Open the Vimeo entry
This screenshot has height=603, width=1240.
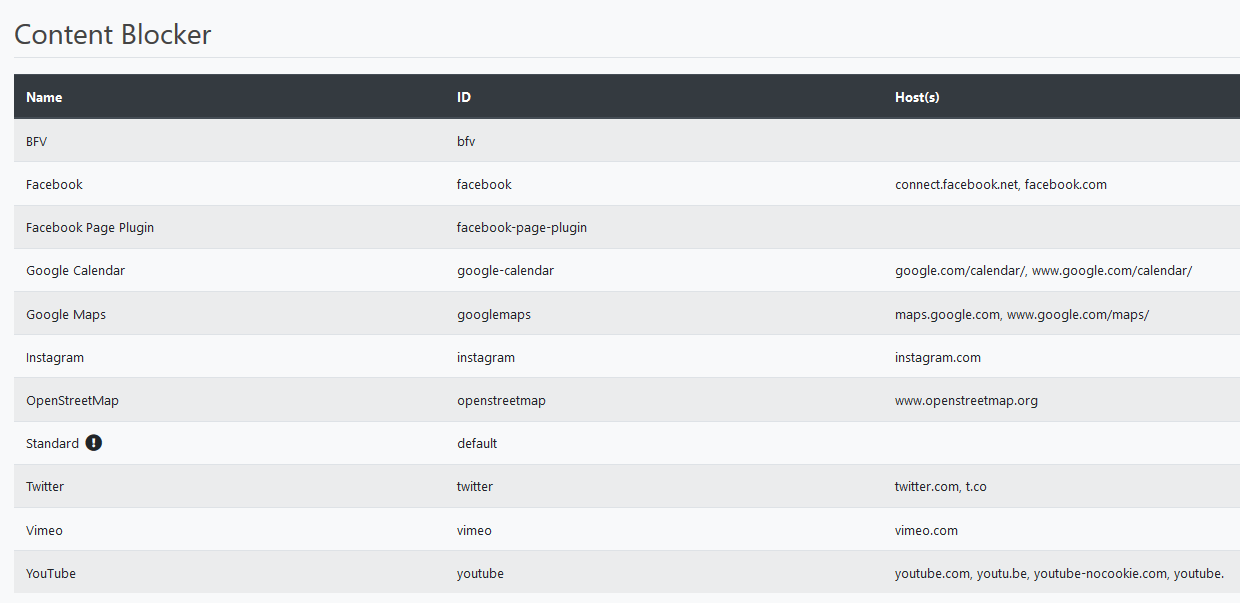coord(44,530)
